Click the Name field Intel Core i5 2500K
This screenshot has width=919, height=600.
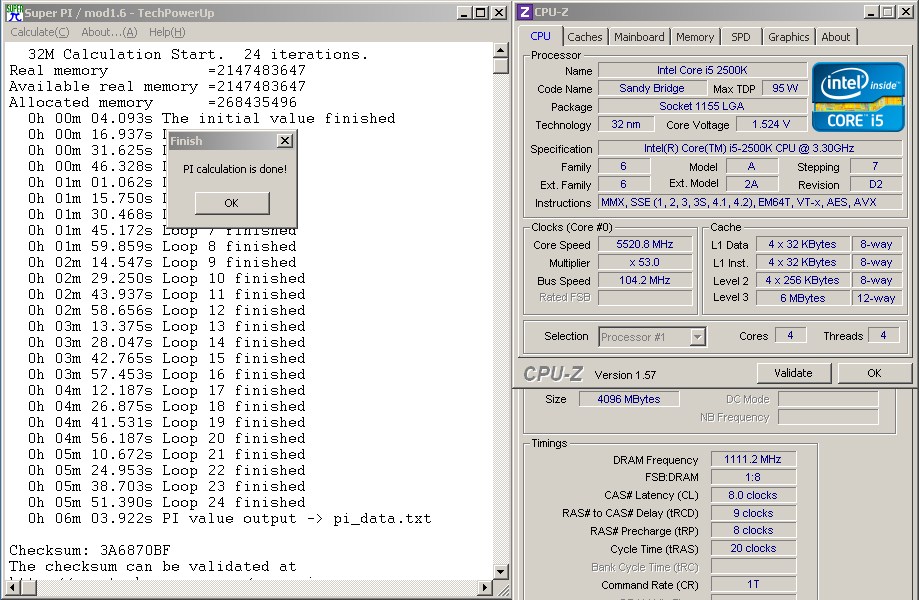pos(702,70)
